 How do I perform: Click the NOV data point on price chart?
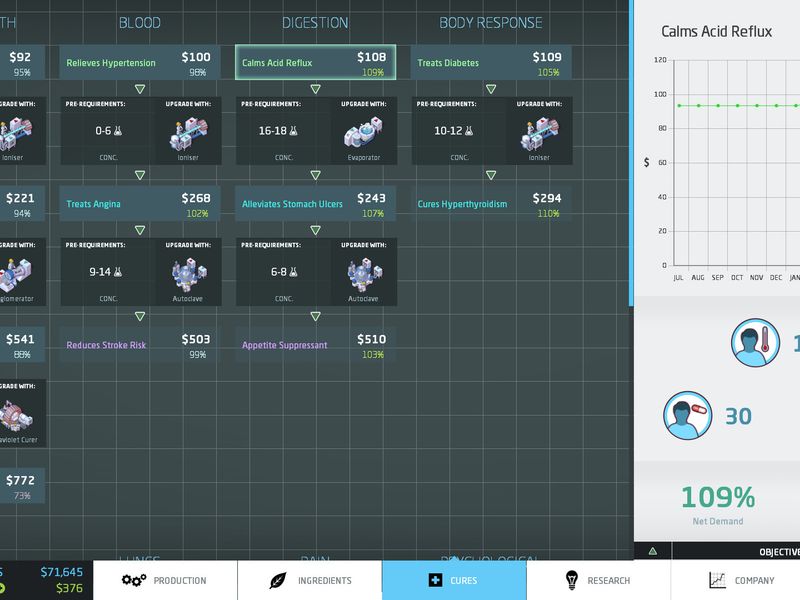click(757, 106)
